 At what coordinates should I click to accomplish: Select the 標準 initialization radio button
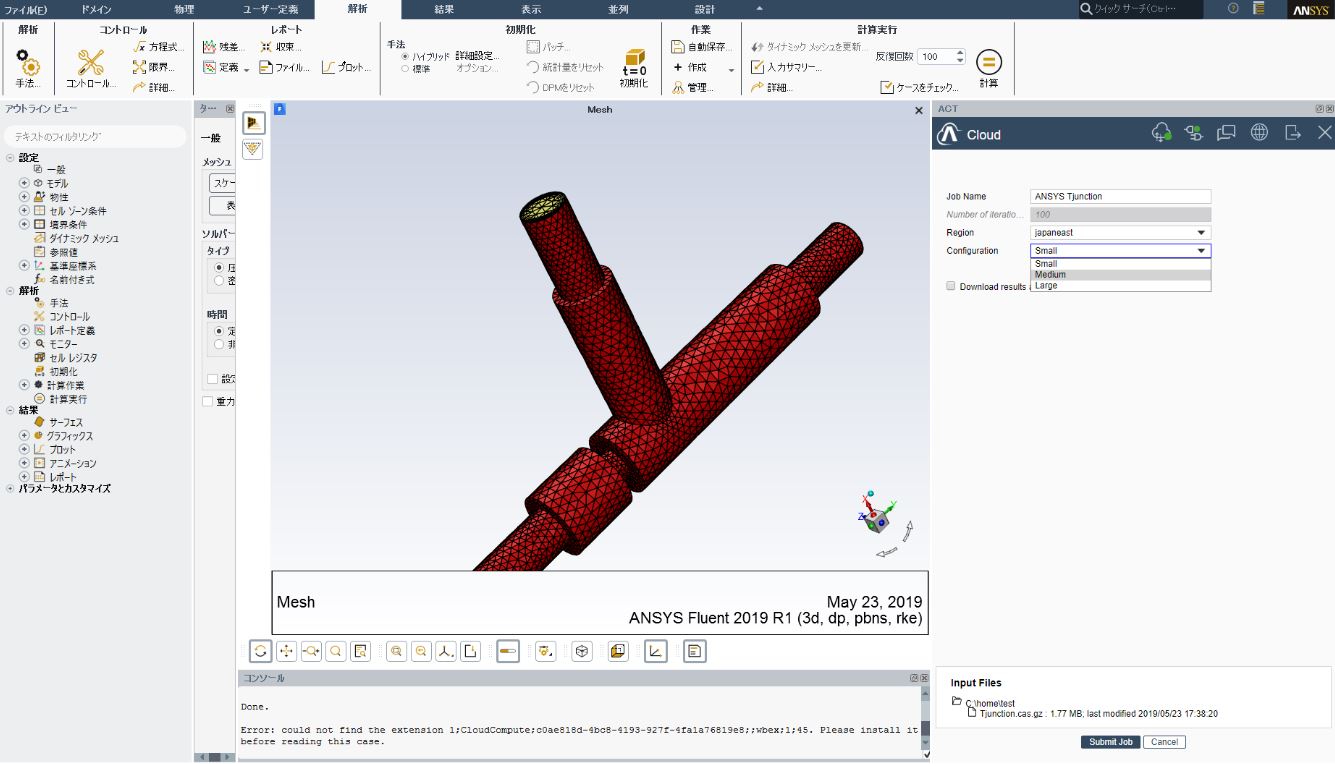405,68
